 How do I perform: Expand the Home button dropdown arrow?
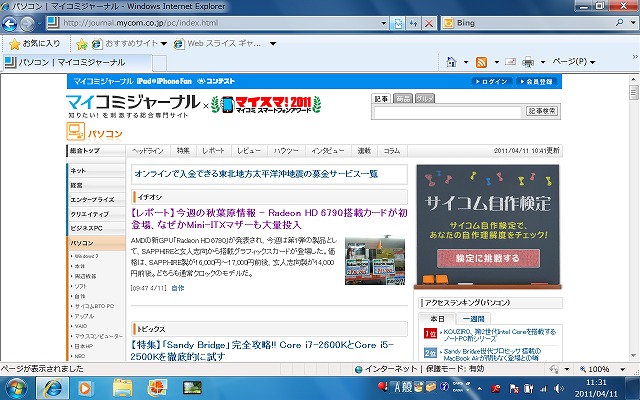[466, 62]
